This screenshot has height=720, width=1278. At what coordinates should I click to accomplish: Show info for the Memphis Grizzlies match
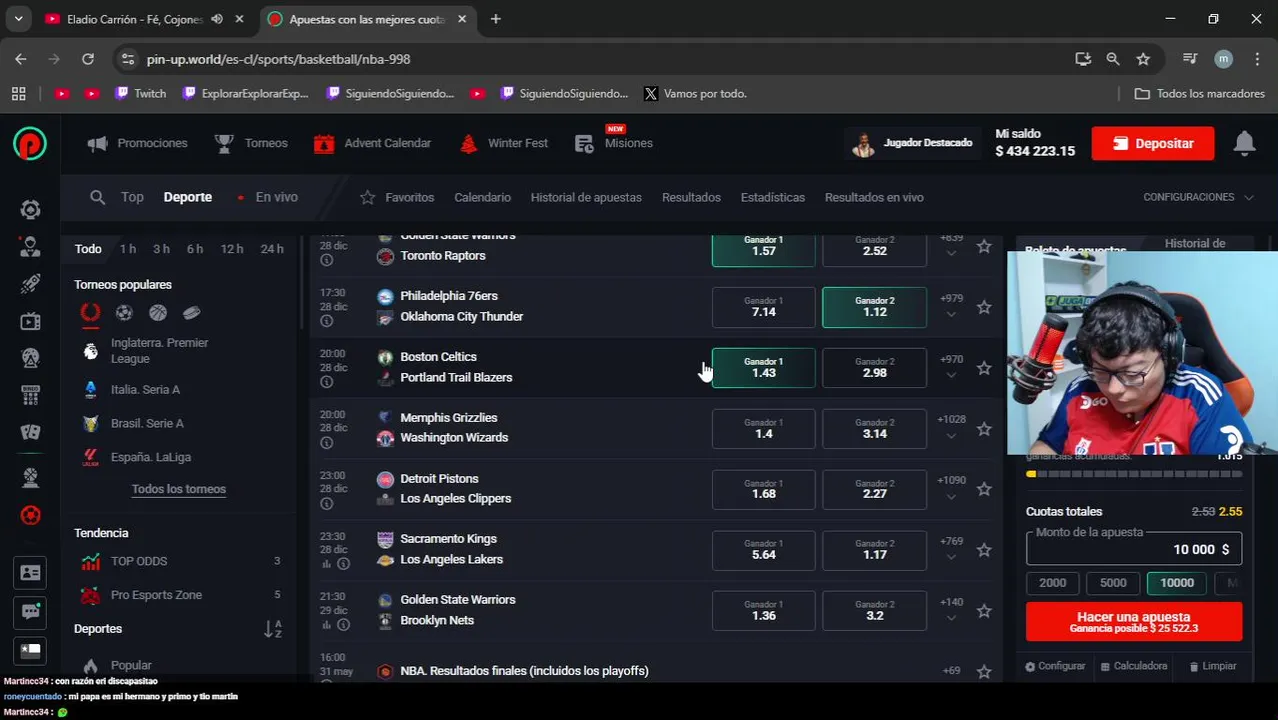(326, 442)
